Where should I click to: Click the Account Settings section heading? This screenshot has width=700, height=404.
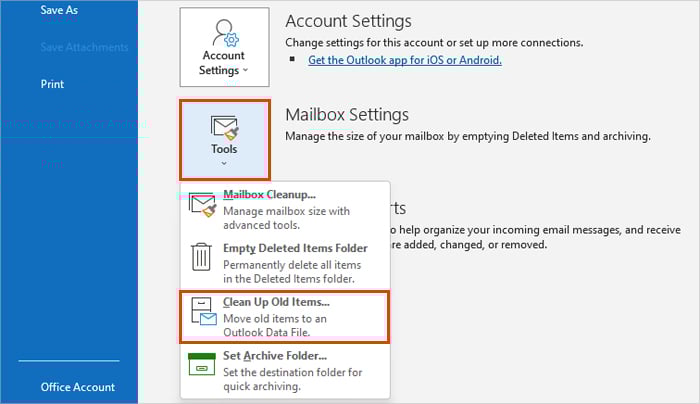tap(348, 21)
